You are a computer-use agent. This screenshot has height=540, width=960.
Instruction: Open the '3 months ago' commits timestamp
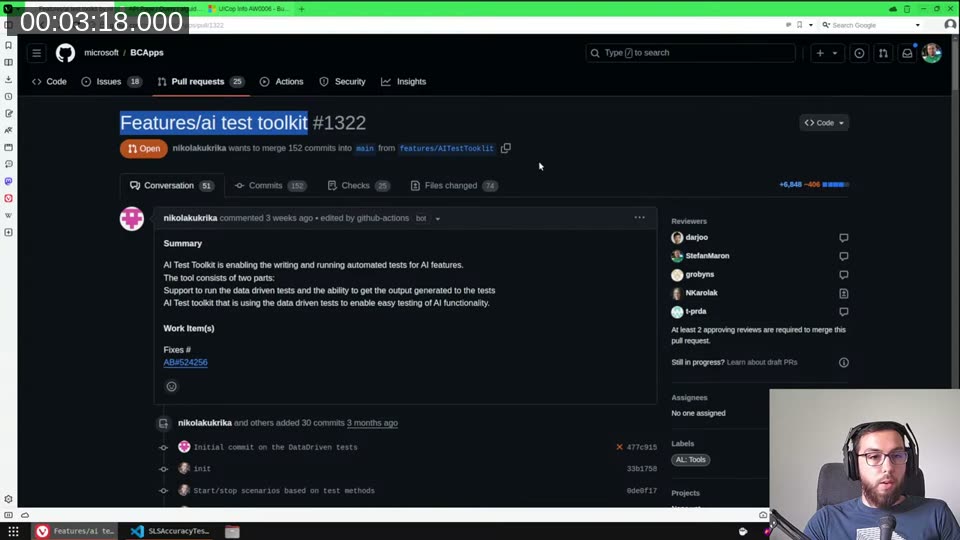click(372, 423)
